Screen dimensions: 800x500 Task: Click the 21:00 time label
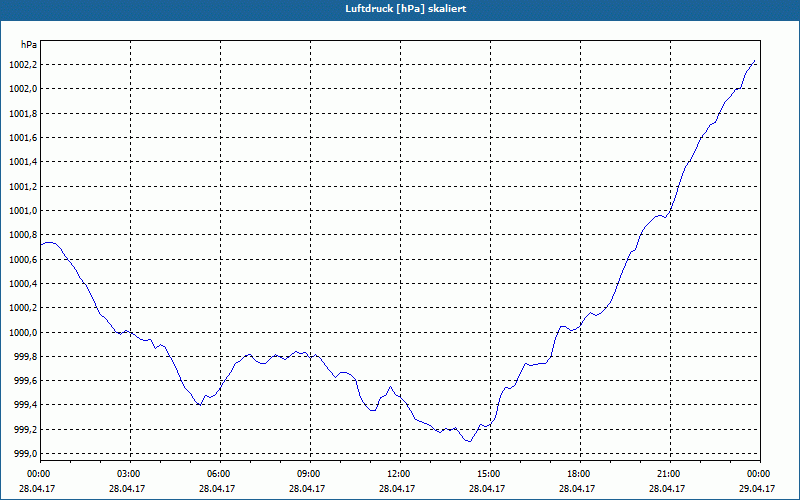tap(670, 474)
